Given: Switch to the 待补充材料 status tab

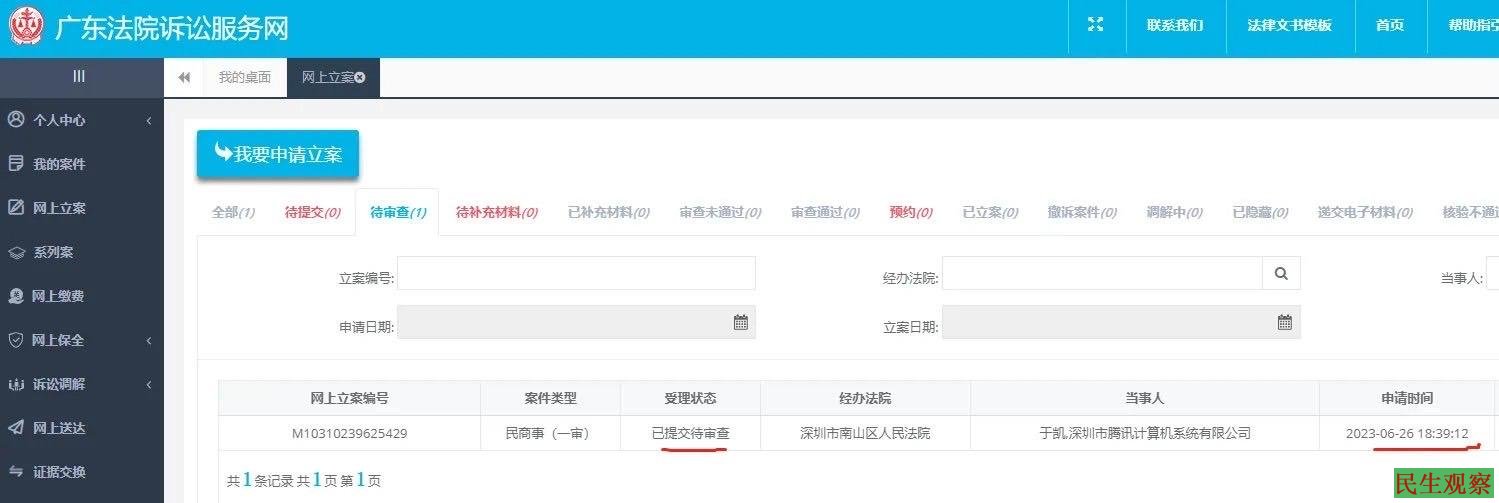Looking at the screenshot, I should [x=496, y=212].
